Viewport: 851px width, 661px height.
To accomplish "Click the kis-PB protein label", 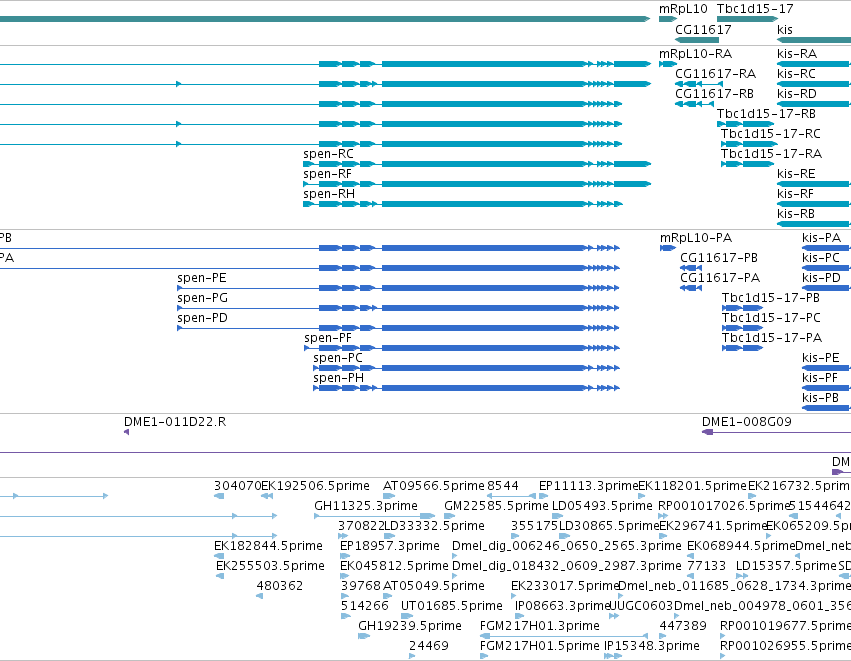I will (821, 399).
